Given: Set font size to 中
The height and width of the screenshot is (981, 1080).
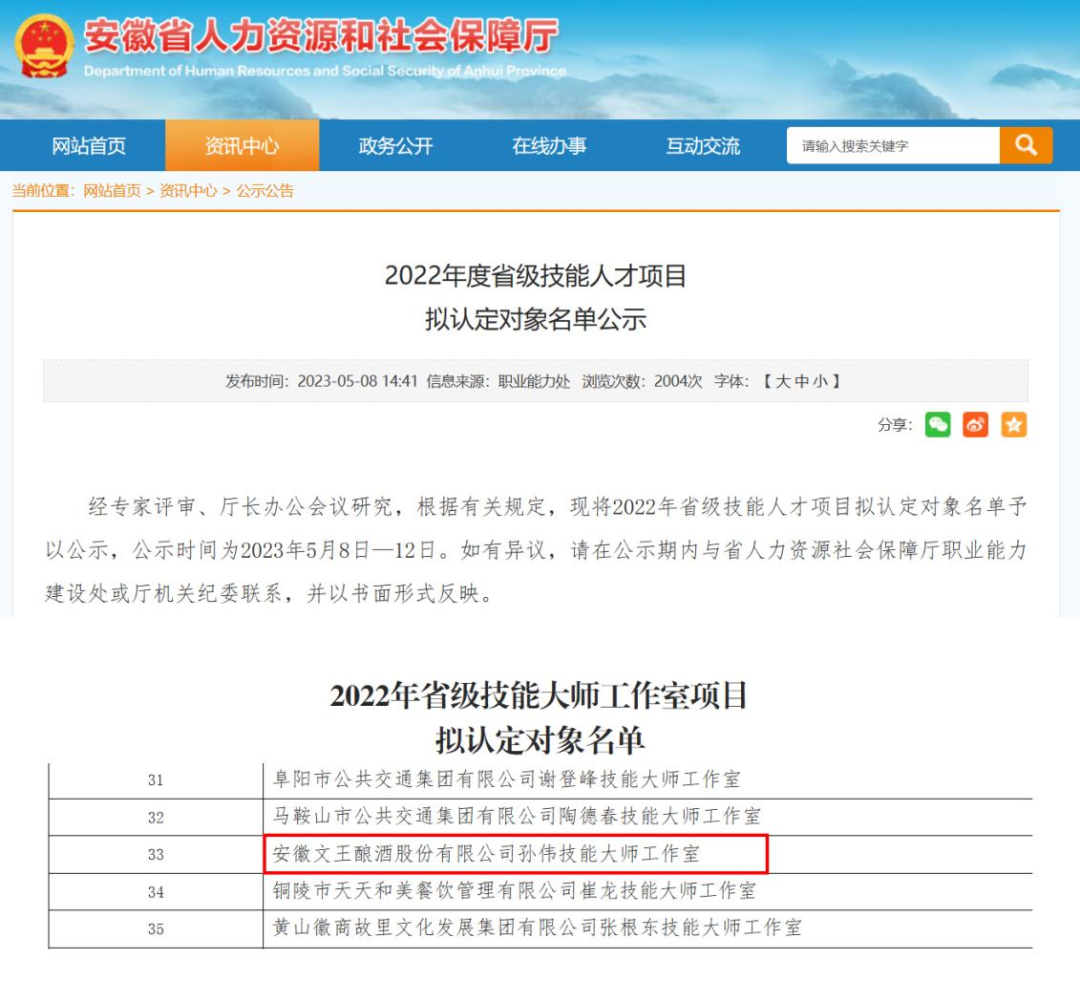Looking at the screenshot, I should tap(802, 381).
